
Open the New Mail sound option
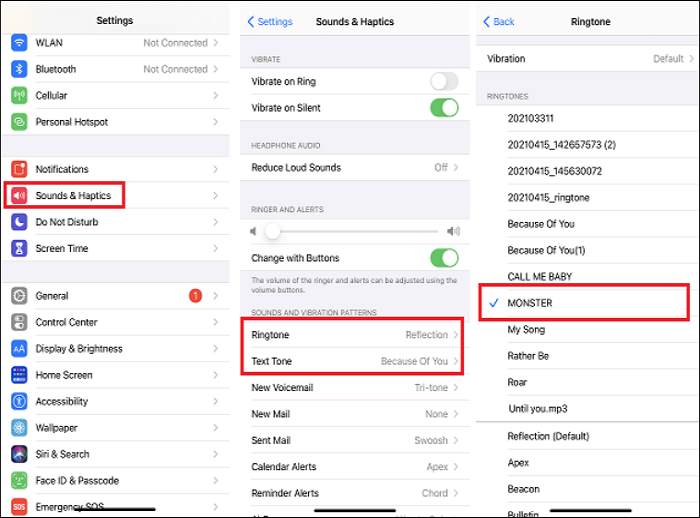pos(355,414)
